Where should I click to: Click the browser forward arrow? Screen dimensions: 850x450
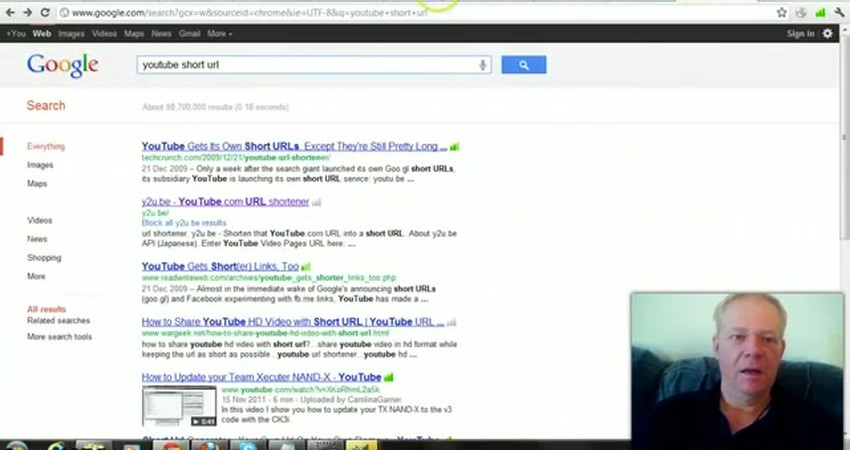tap(27, 13)
